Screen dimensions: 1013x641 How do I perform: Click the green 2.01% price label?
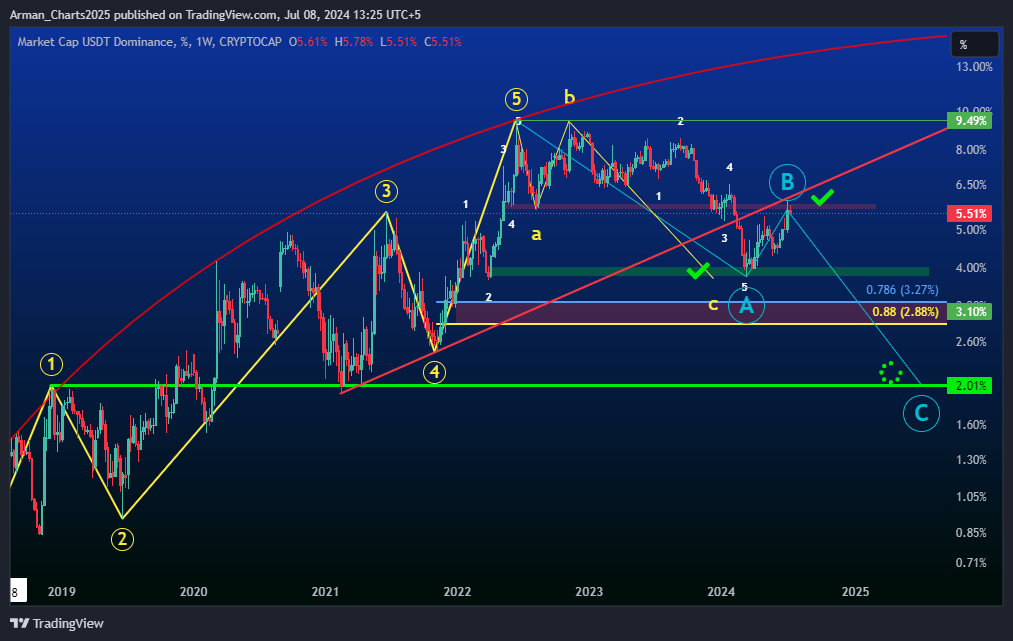[969, 386]
